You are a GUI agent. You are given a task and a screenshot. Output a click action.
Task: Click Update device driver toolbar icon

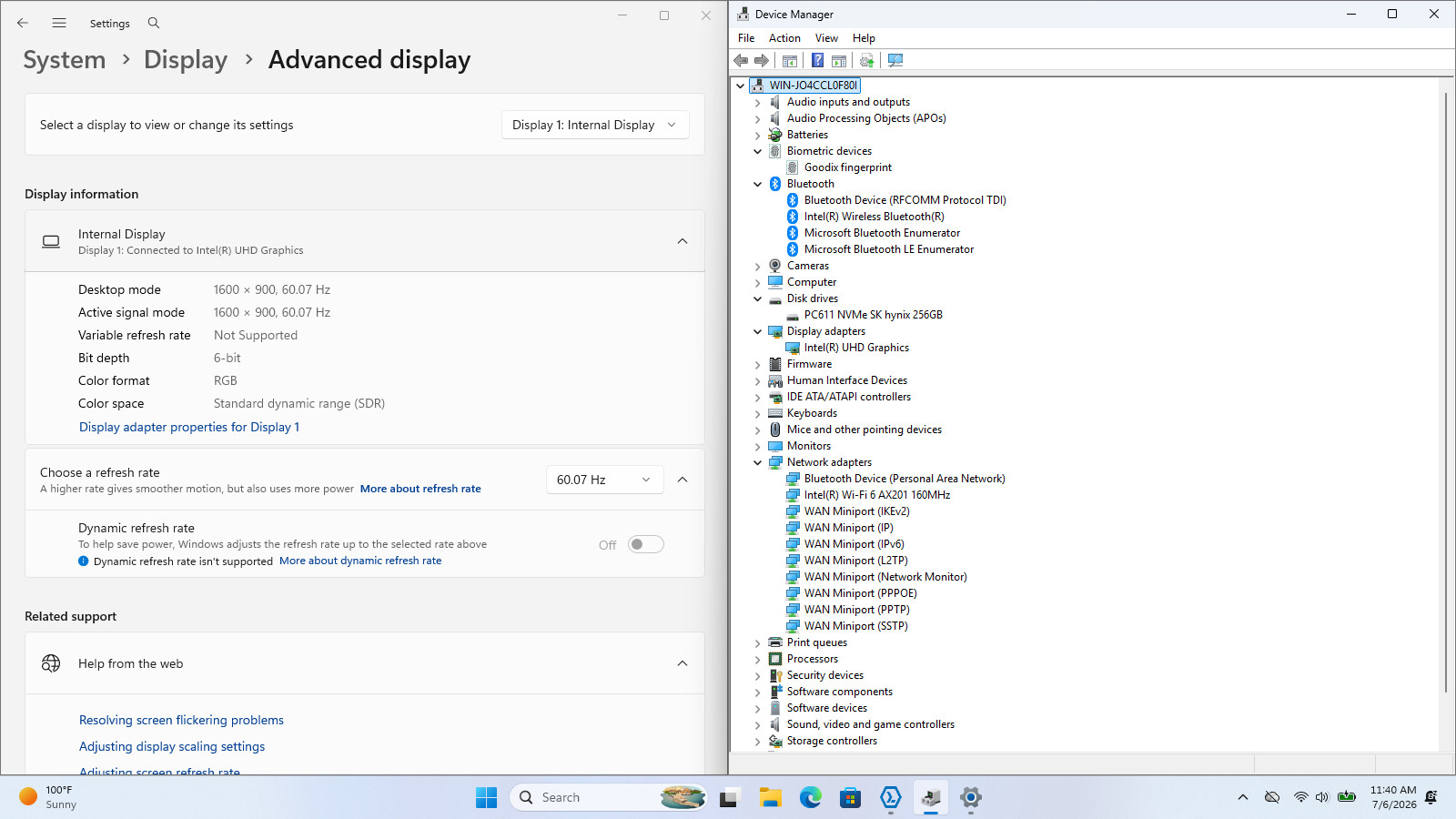tap(866, 60)
